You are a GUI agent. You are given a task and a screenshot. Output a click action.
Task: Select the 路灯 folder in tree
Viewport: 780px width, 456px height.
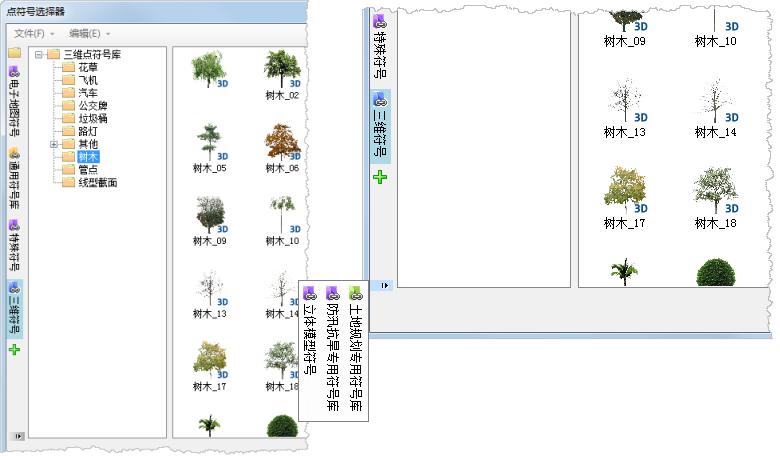tap(87, 130)
